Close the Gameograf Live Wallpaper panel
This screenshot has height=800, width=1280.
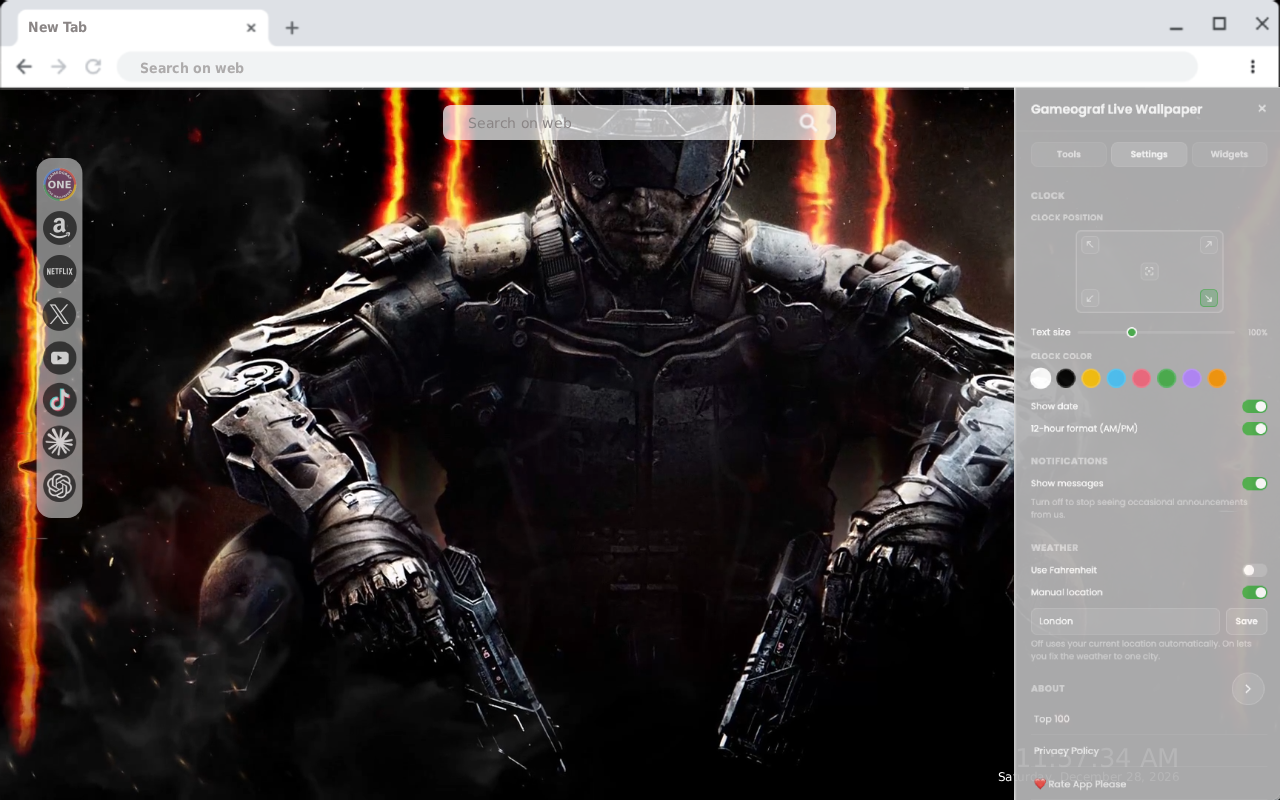point(1262,108)
